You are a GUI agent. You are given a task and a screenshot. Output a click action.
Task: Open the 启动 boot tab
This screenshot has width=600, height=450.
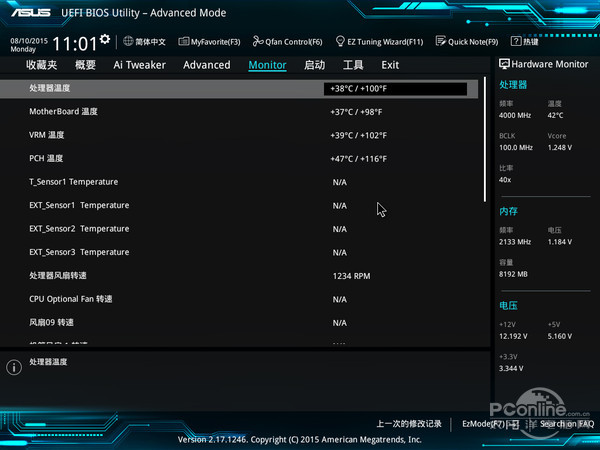point(314,65)
